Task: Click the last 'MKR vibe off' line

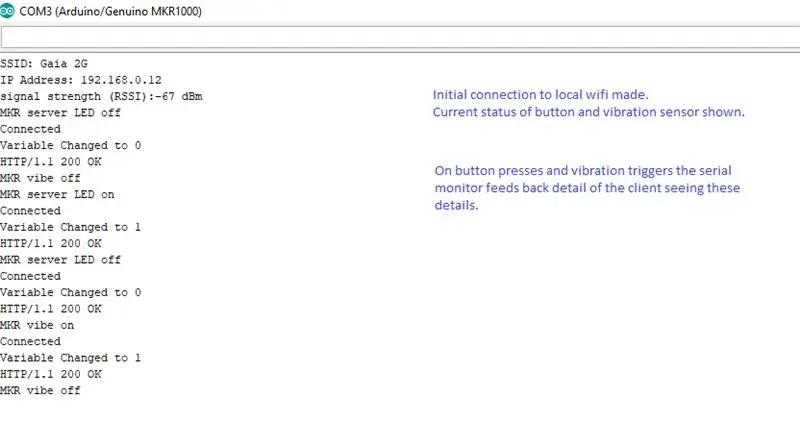Action: (x=40, y=390)
